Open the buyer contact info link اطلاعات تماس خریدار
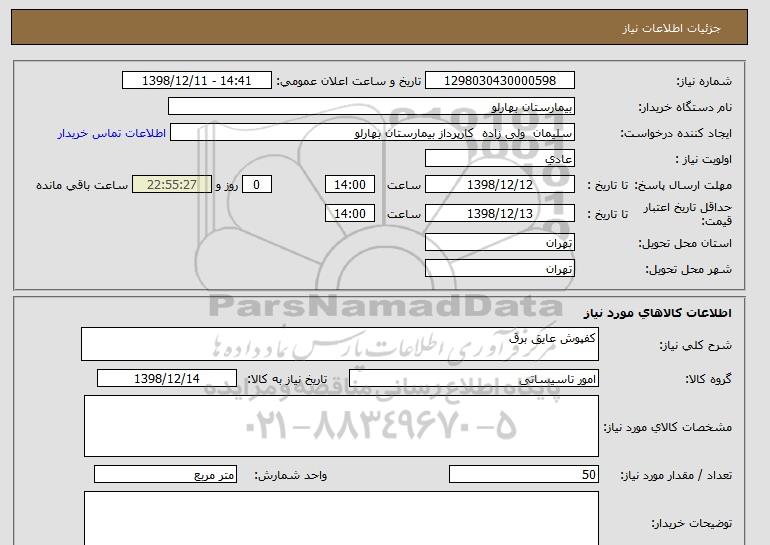This screenshot has height=545, width=770. click(112, 133)
